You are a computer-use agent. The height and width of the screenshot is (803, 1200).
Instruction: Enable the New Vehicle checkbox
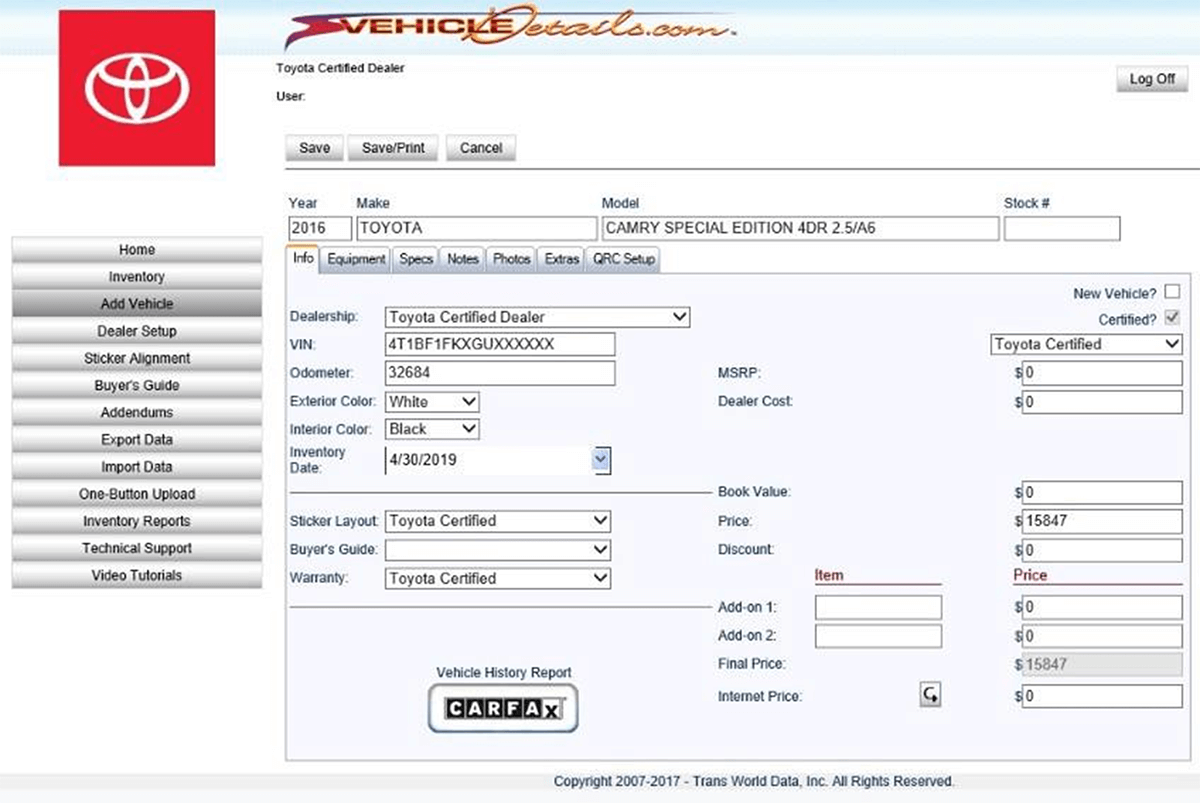click(1172, 293)
